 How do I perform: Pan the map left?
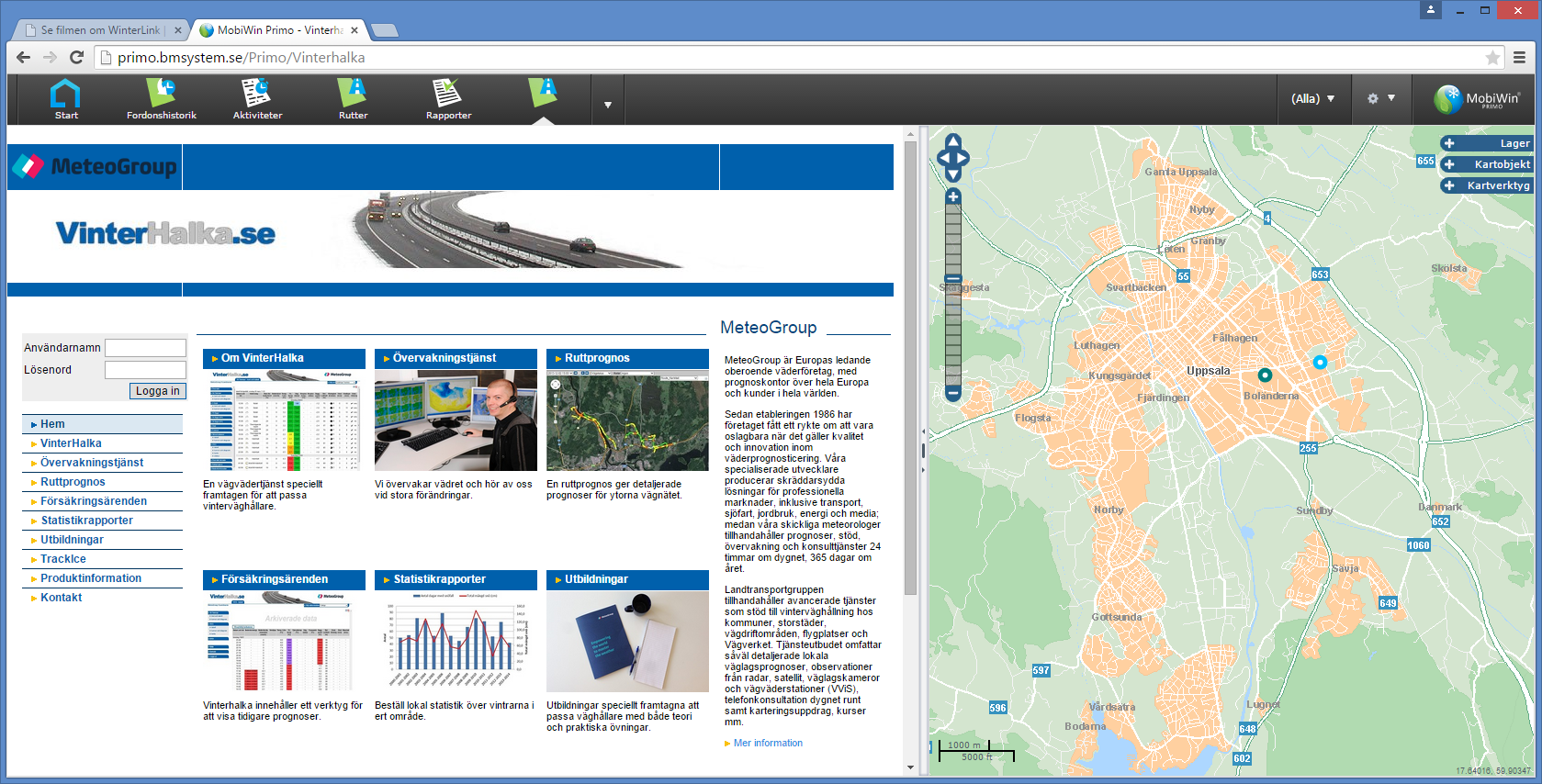[x=942, y=158]
